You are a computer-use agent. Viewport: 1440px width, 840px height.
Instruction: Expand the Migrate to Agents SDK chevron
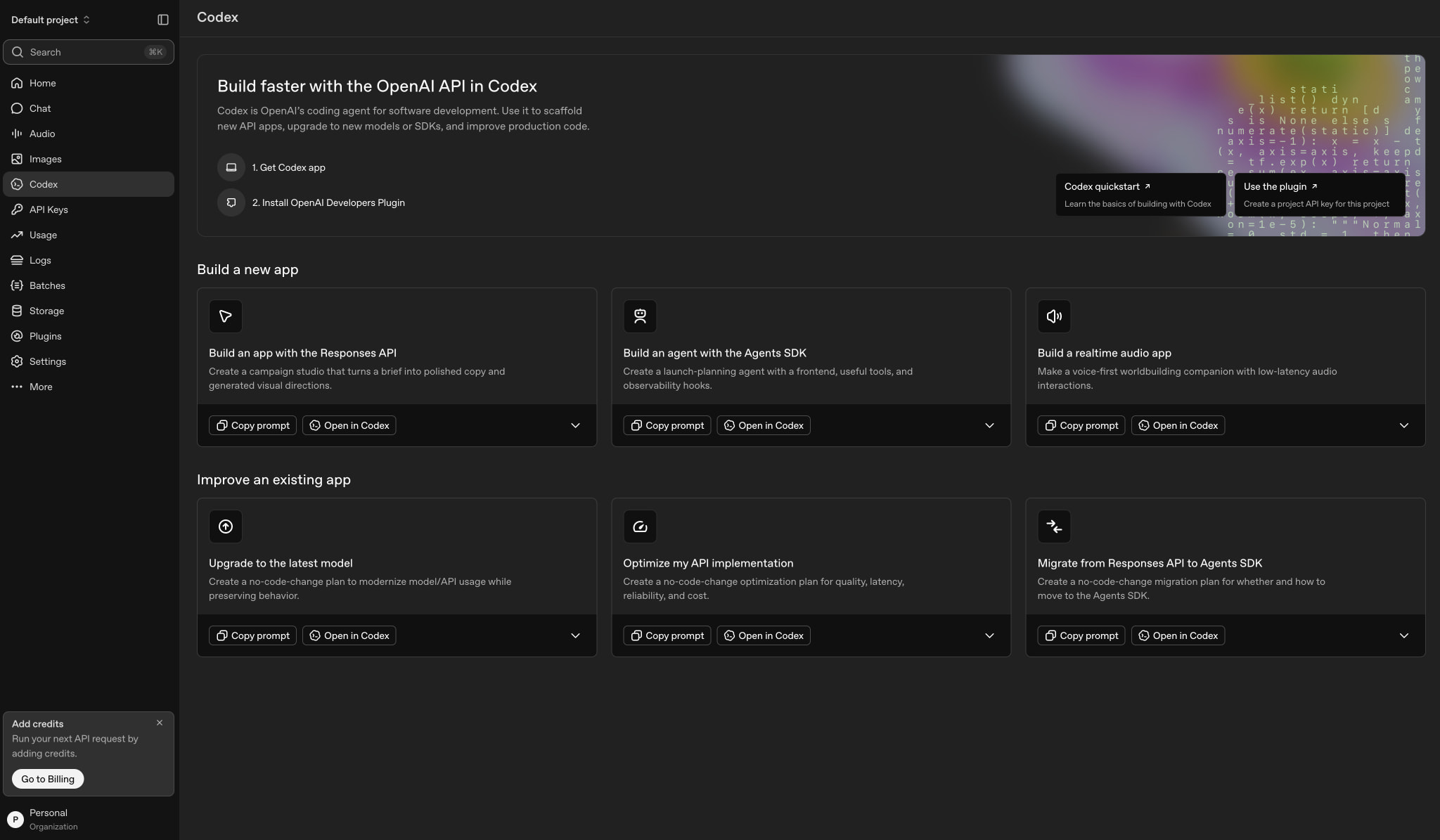[x=1403, y=635]
